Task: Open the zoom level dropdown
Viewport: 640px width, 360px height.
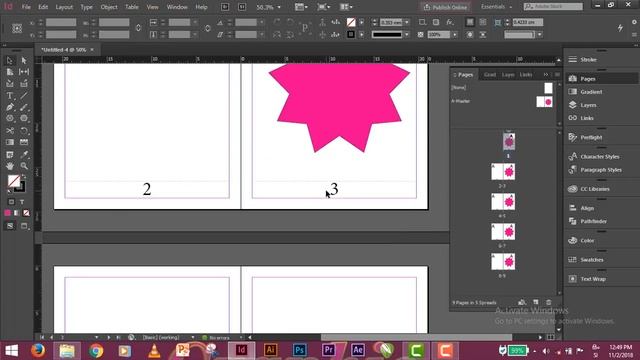Action: tap(279, 7)
